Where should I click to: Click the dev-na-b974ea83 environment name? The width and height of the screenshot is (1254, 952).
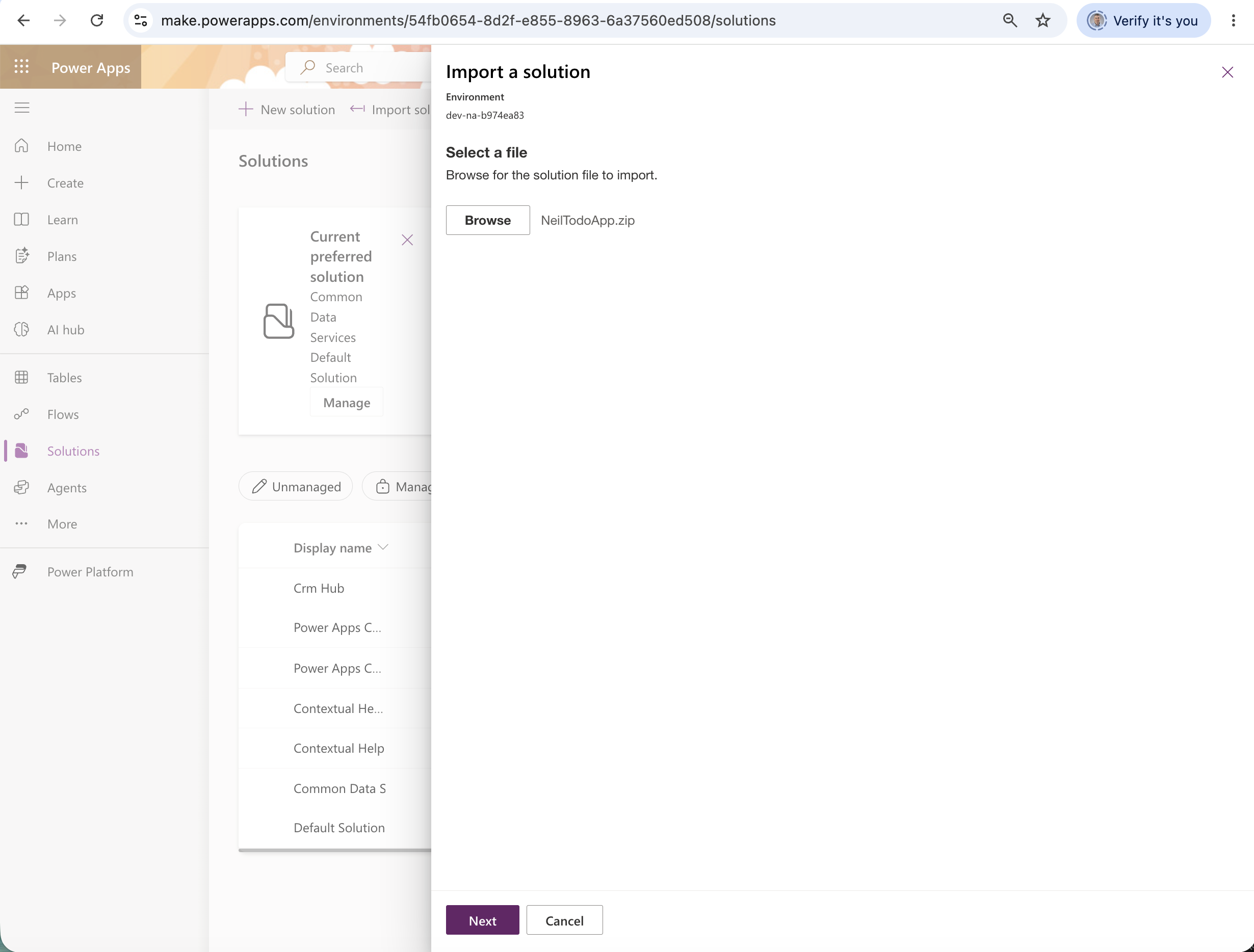click(485, 115)
